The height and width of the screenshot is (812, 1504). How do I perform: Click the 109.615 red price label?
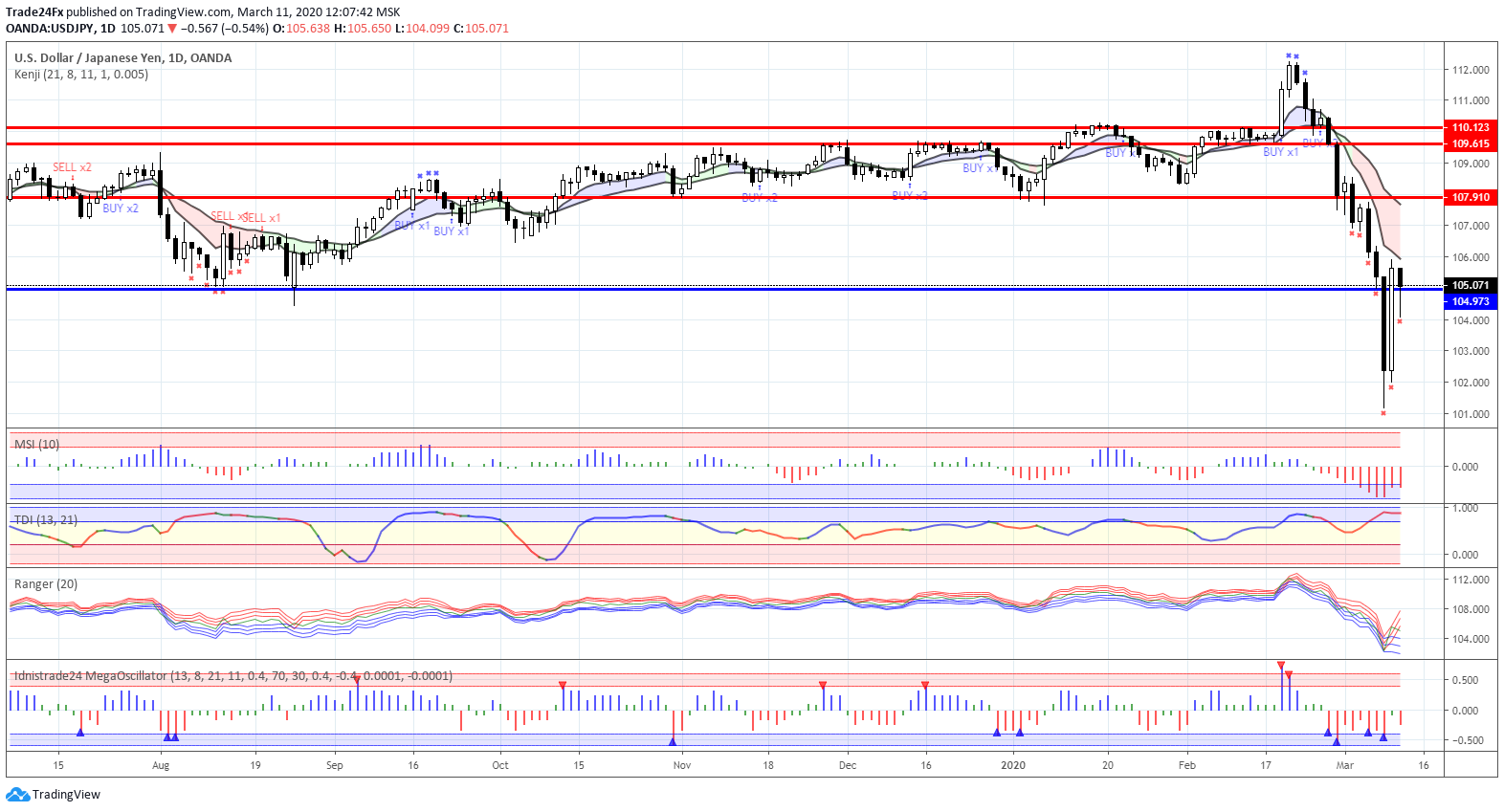click(x=1471, y=143)
